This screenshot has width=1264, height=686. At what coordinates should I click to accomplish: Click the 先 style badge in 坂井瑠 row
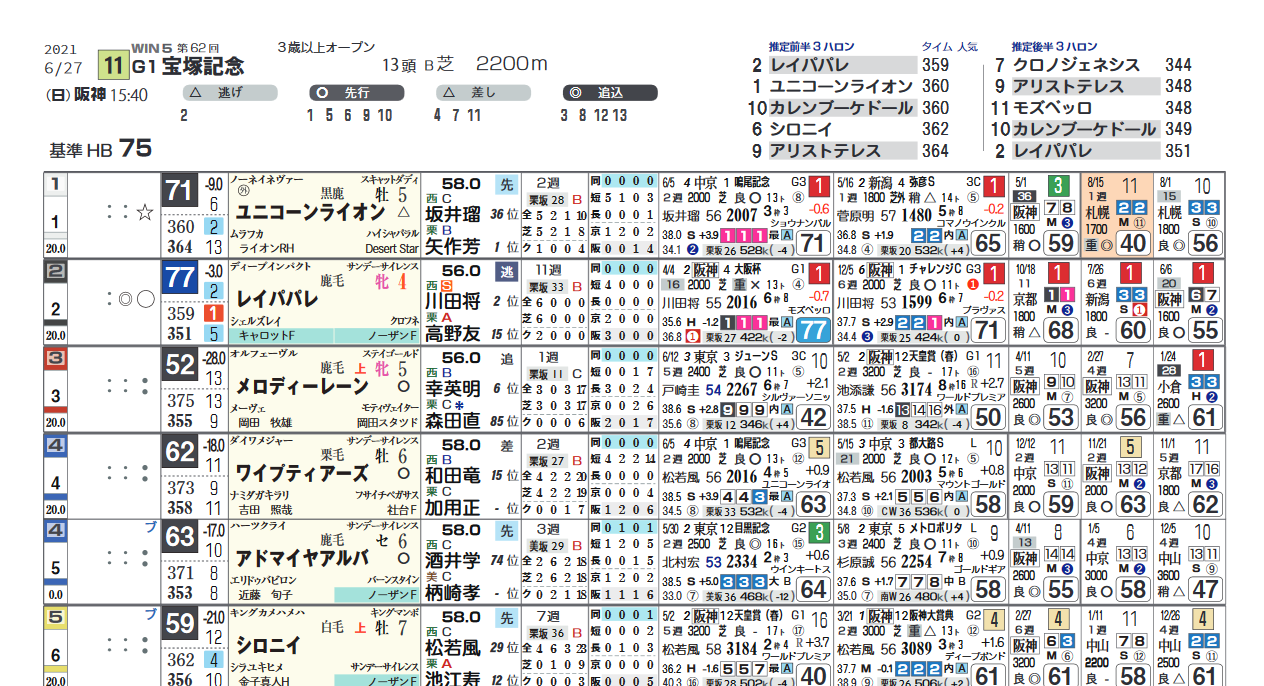(507, 184)
